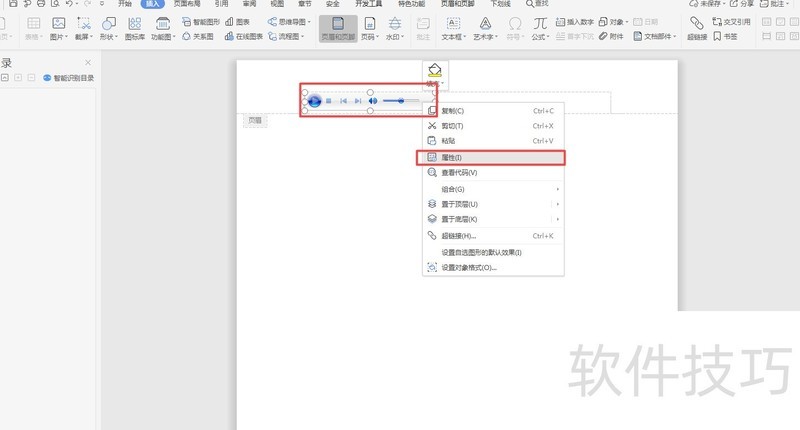Open the 页码 (Page number) tool

[370, 29]
